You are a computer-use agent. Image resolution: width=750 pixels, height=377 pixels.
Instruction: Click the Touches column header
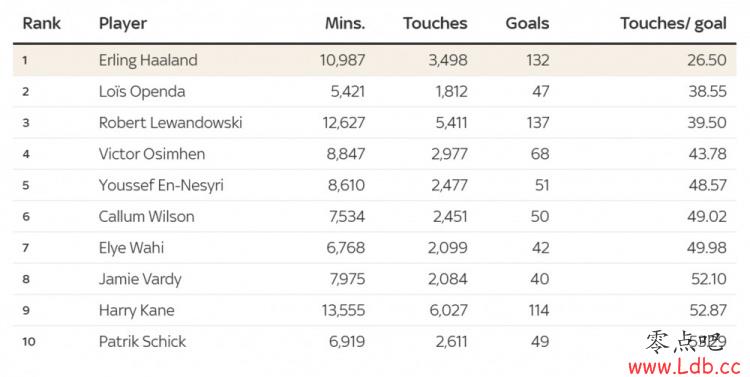[x=435, y=23]
